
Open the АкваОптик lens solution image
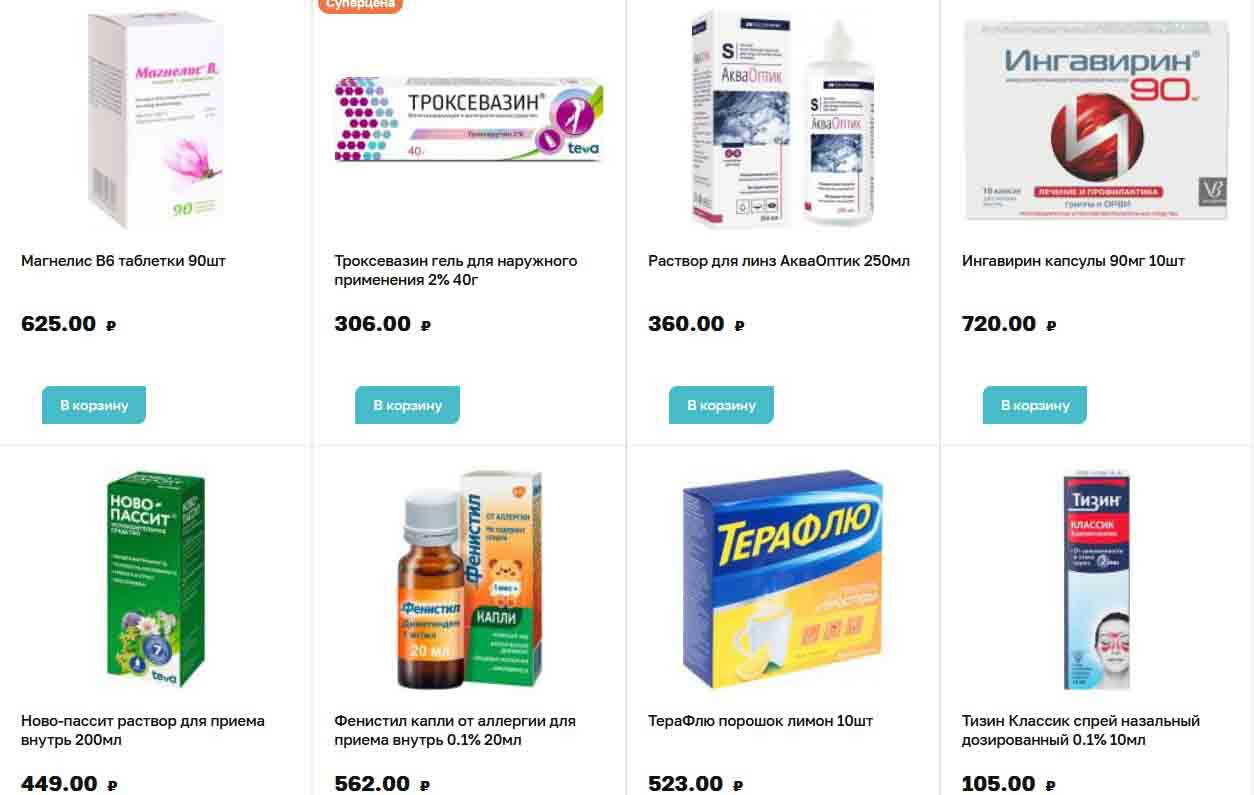[x=783, y=120]
